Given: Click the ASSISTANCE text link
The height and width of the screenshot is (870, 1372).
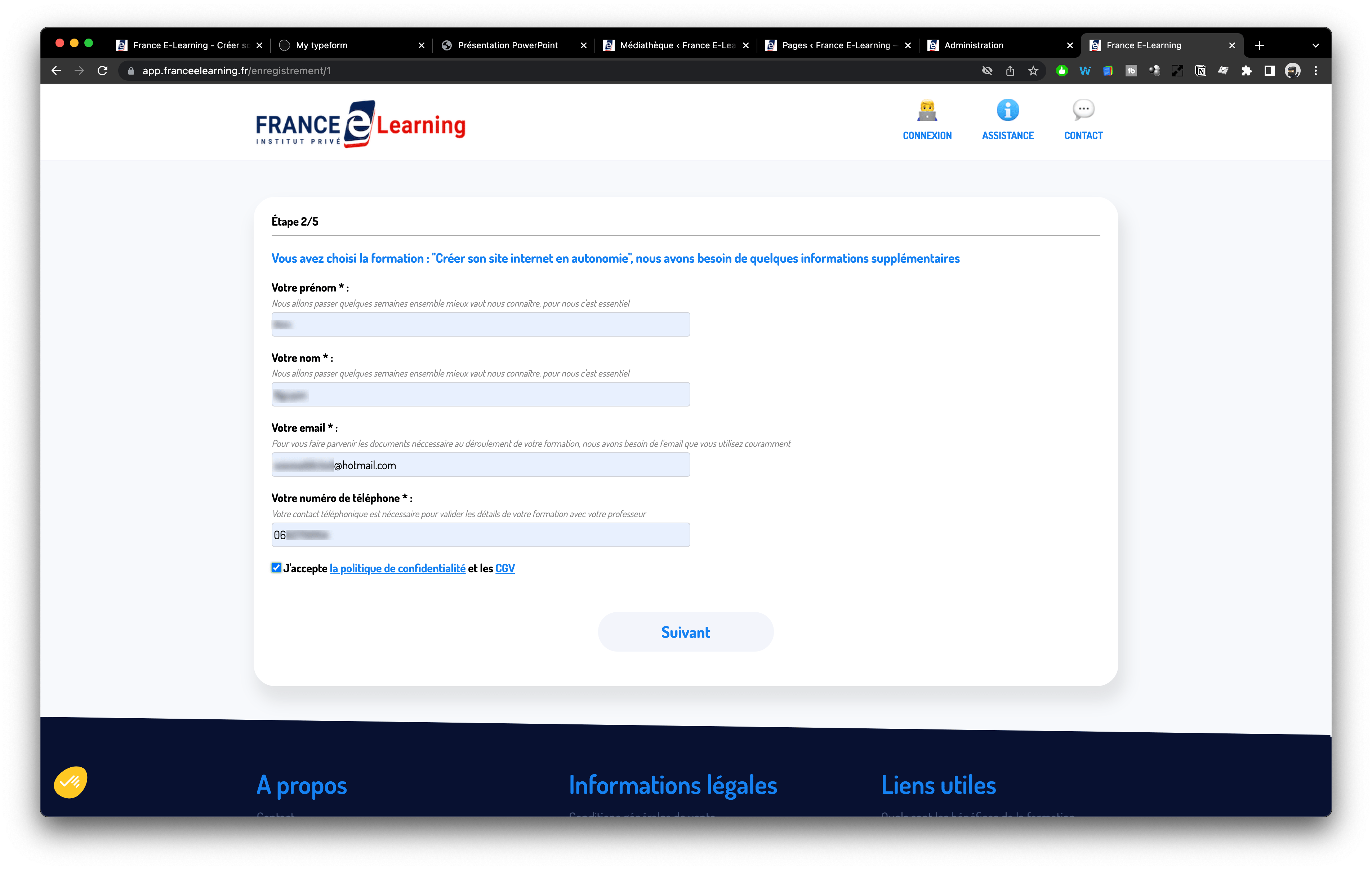Looking at the screenshot, I should 1007,135.
